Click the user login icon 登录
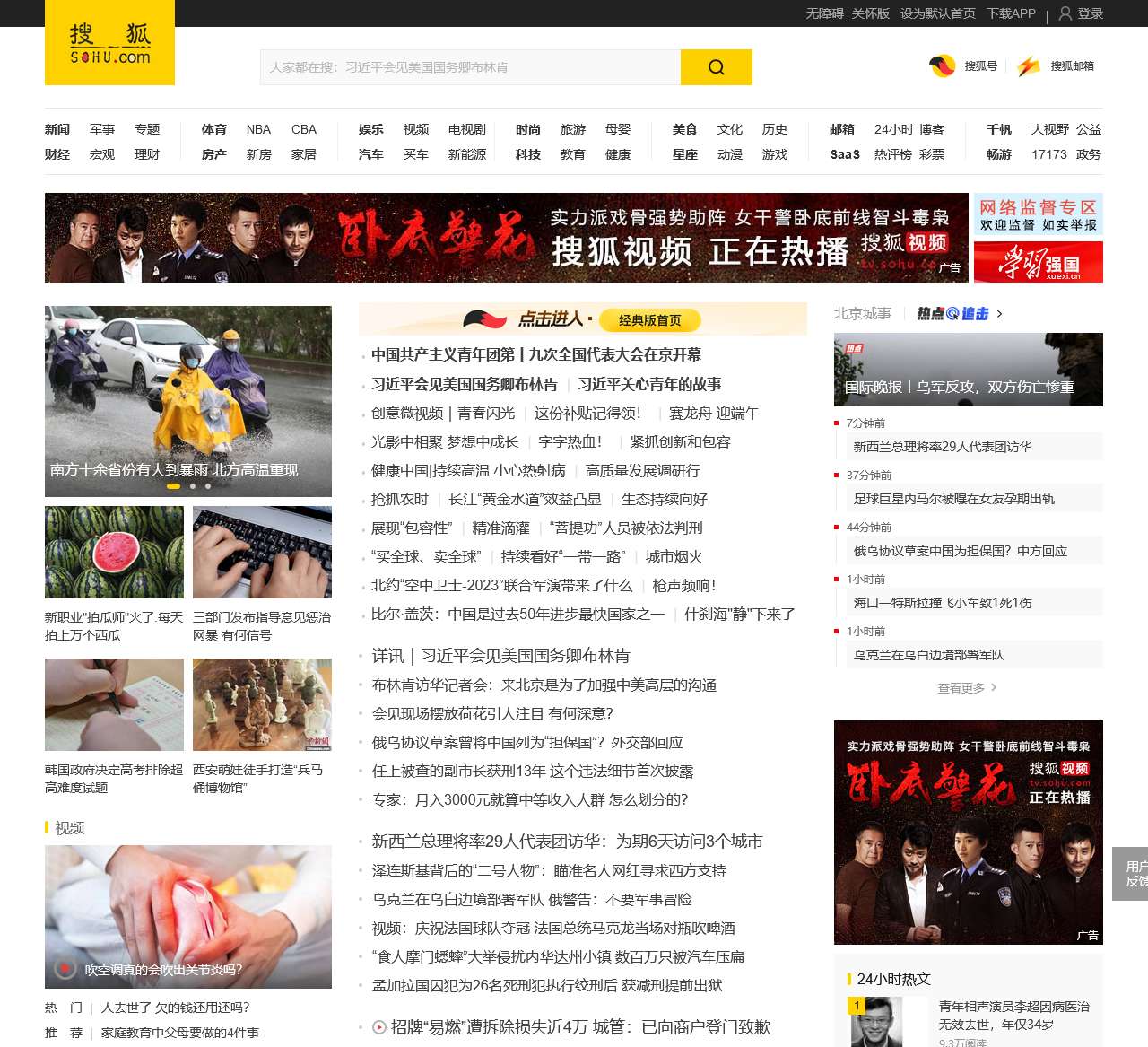This screenshot has height=1047, width=1148. 1065,13
